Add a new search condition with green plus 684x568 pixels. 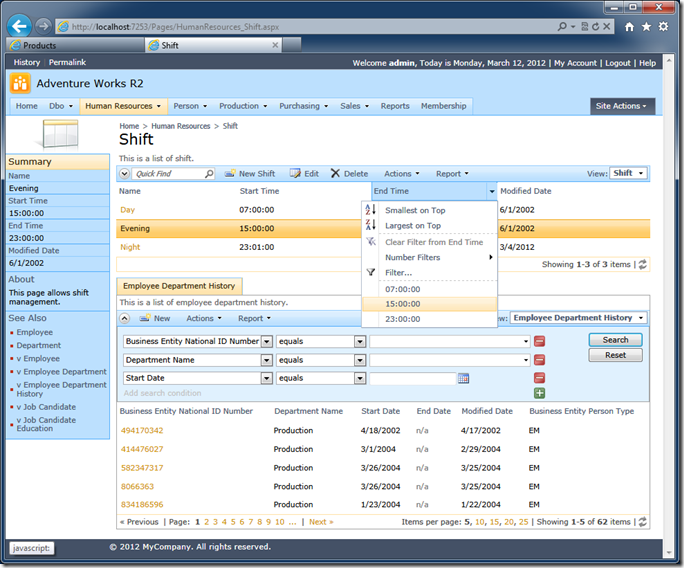tap(539, 394)
